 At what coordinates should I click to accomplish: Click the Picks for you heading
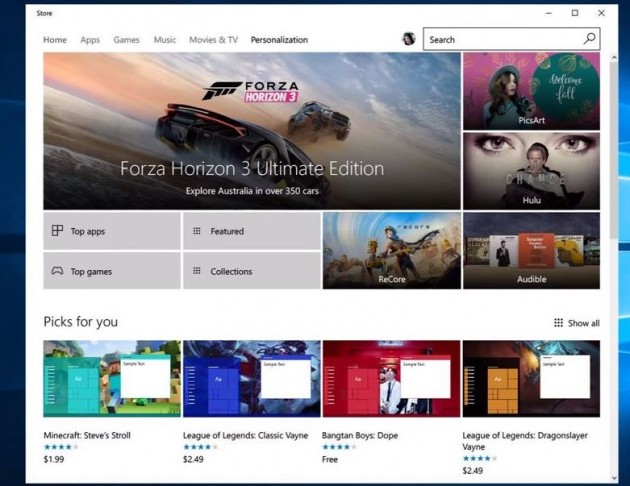click(x=81, y=322)
